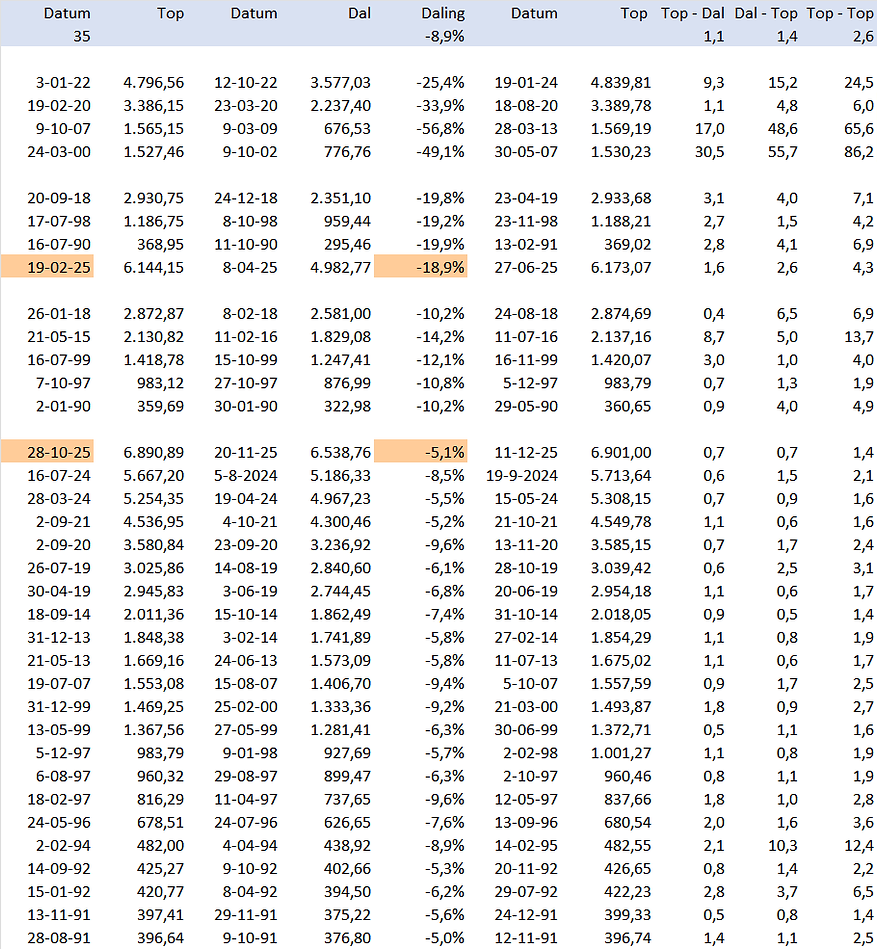877x949 pixels.
Task: Click the Top column header
Action: coord(170,14)
